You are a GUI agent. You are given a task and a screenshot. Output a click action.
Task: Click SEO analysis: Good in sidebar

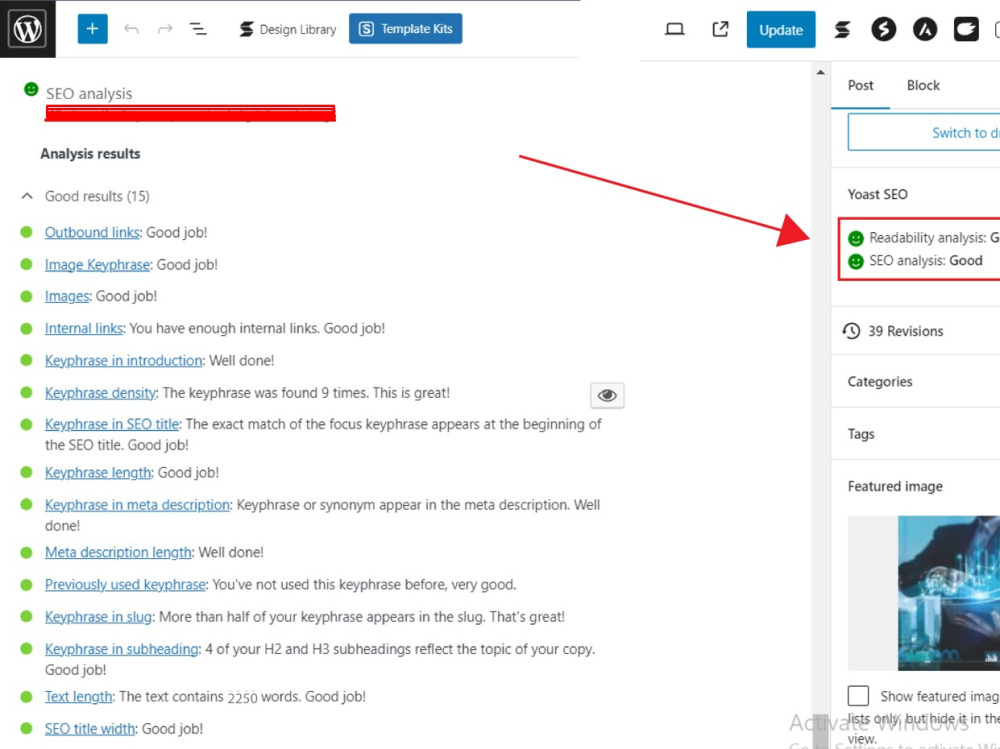(x=916, y=261)
